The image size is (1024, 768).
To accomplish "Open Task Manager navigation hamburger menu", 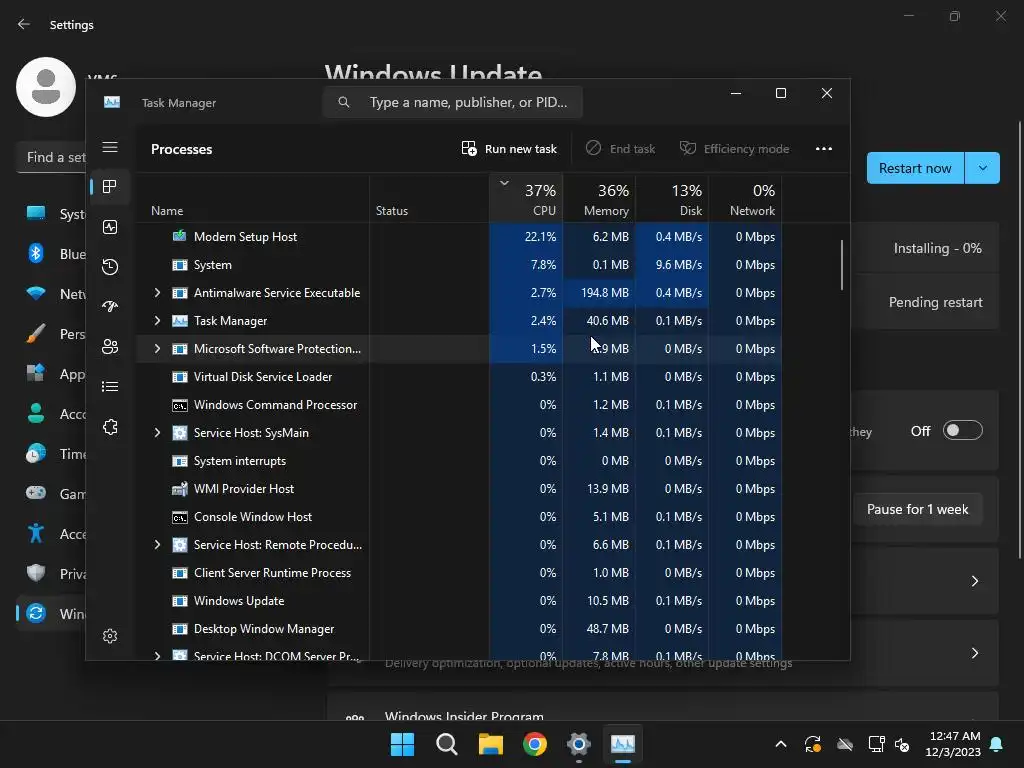I will pos(110,147).
